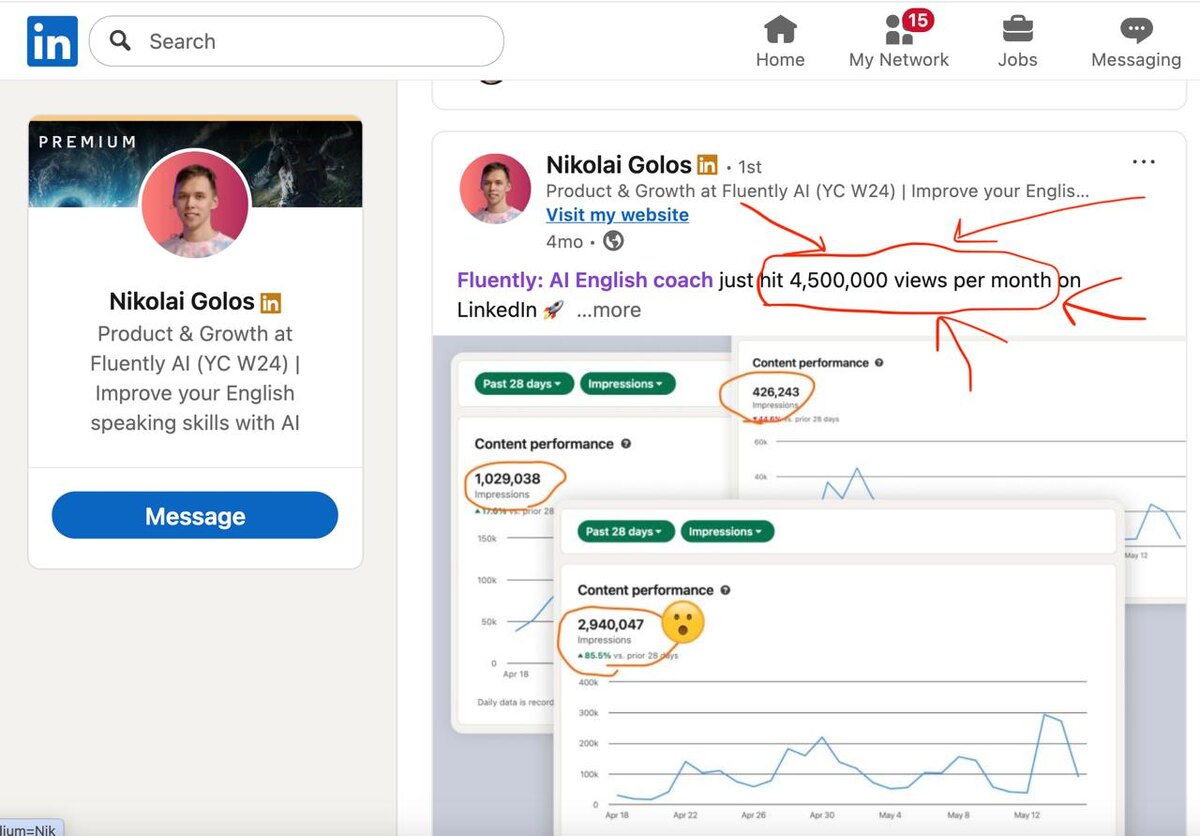Open Nikolai Golos sidebar profile photo

195,203
